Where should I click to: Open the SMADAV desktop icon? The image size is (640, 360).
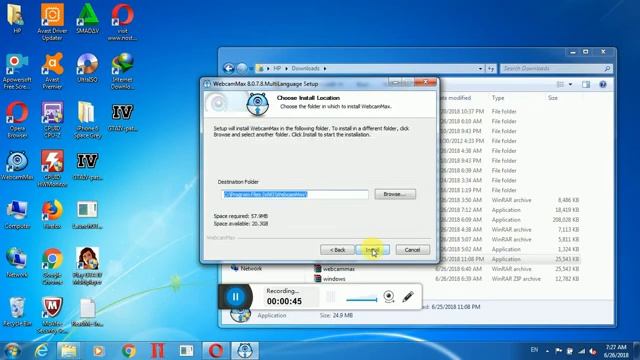pos(87,19)
